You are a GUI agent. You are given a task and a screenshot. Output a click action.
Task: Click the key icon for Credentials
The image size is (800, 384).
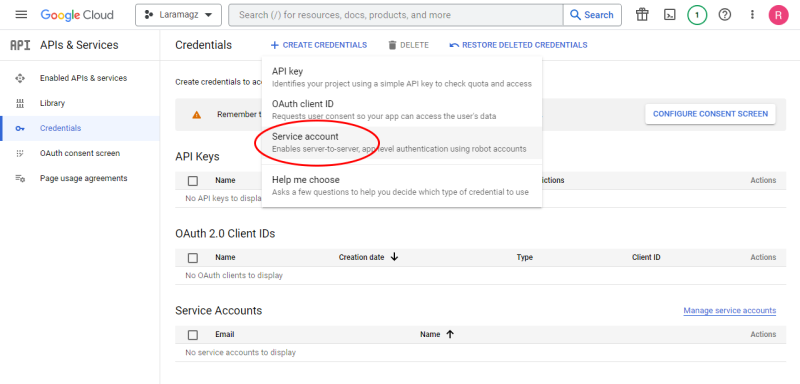click(x=20, y=129)
